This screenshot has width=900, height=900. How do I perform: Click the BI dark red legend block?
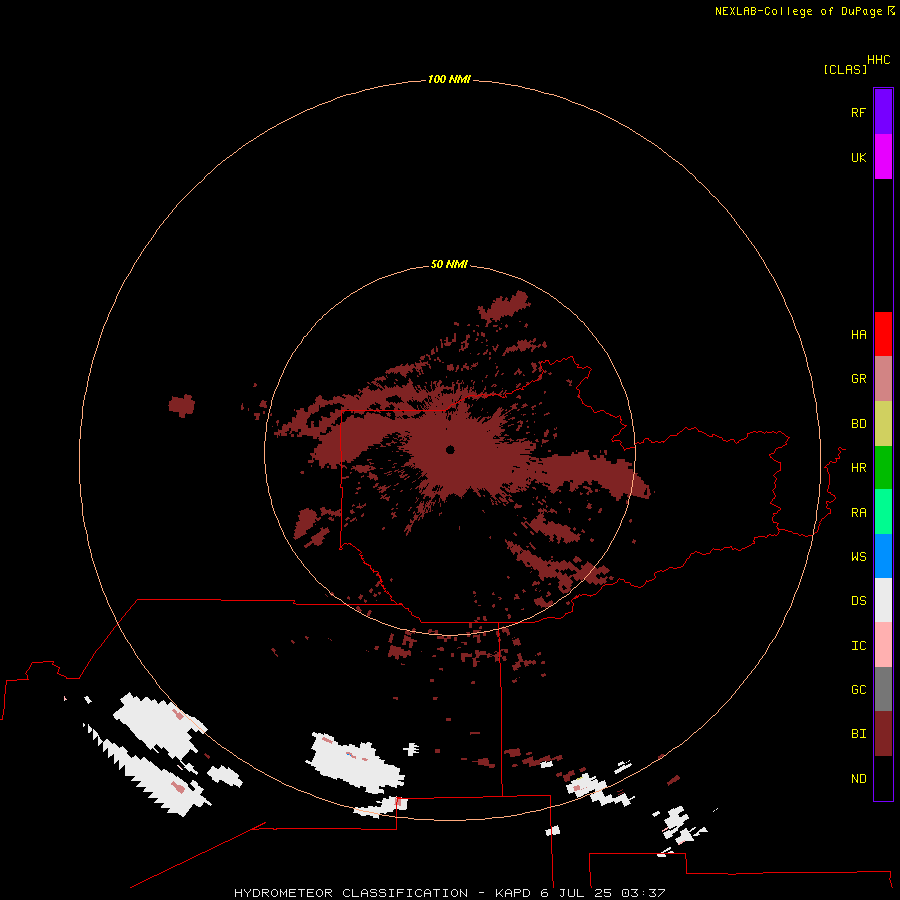tap(883, 734)
